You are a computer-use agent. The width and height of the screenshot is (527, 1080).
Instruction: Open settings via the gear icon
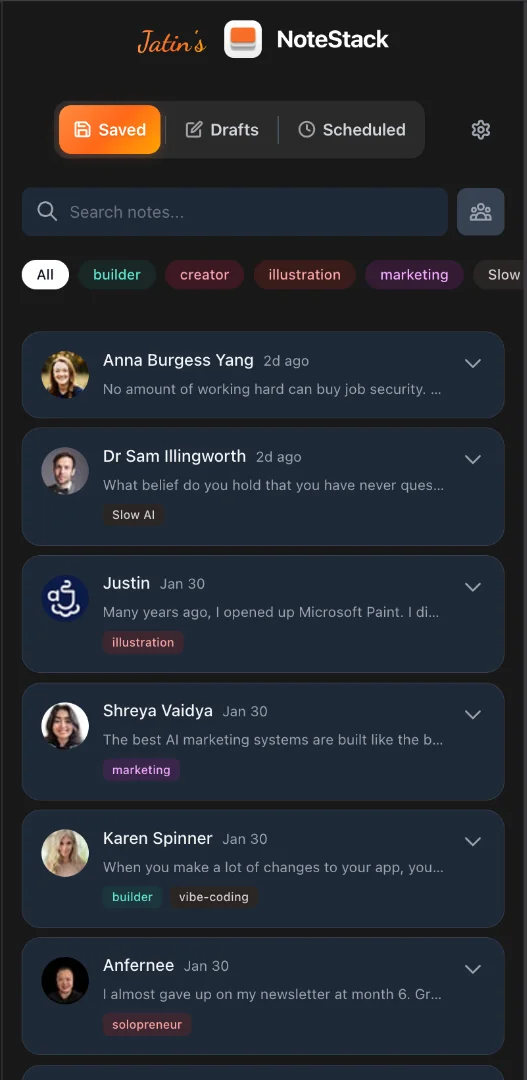click(480, 129)
